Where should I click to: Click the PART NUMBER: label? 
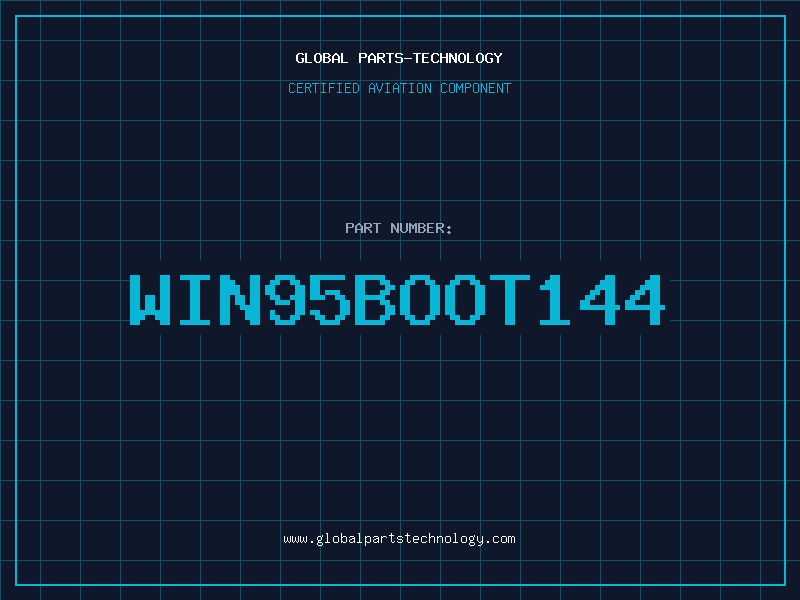coord(399,228)
